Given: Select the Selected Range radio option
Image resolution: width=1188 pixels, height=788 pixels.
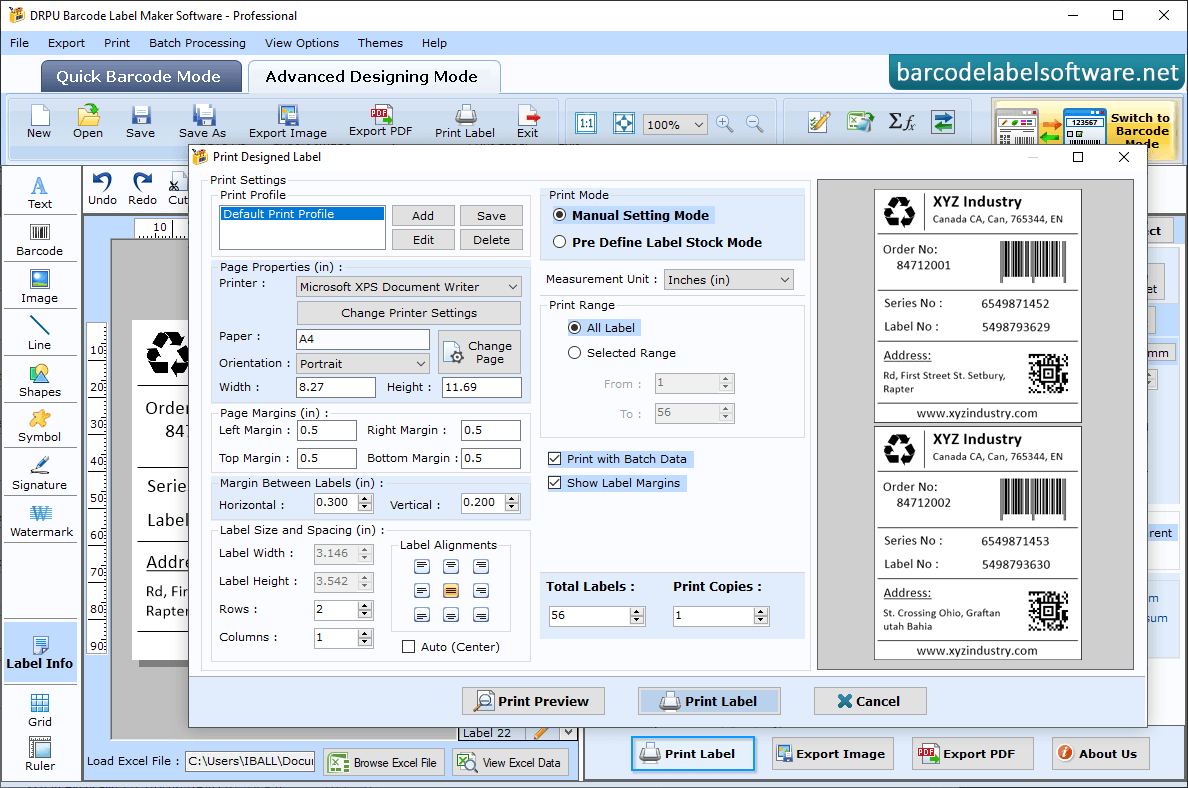Looking at the screenshot, I should click(574, 353).
